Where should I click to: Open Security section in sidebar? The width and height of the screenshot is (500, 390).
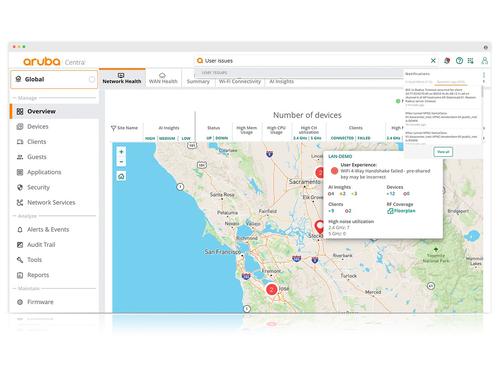(x=54, y=187)
